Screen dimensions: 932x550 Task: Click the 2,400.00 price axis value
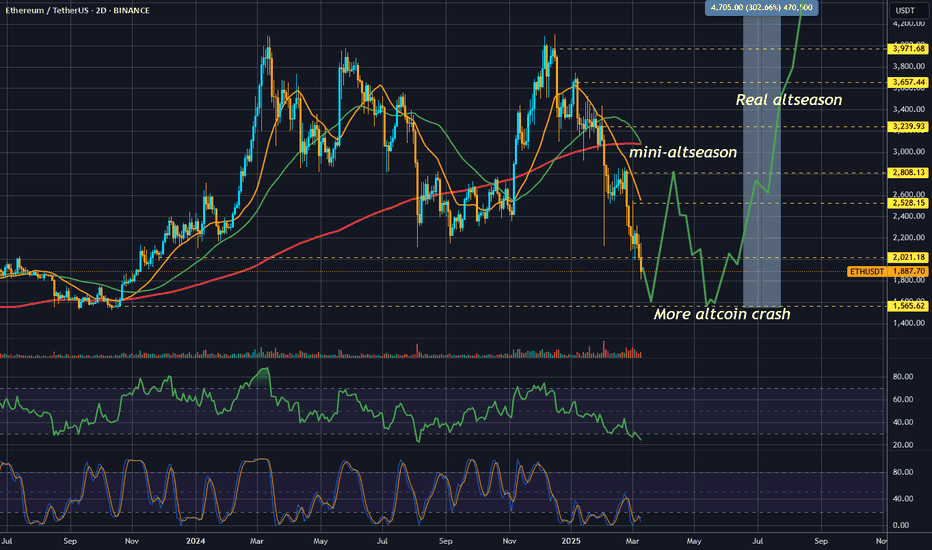coord(908,216)
